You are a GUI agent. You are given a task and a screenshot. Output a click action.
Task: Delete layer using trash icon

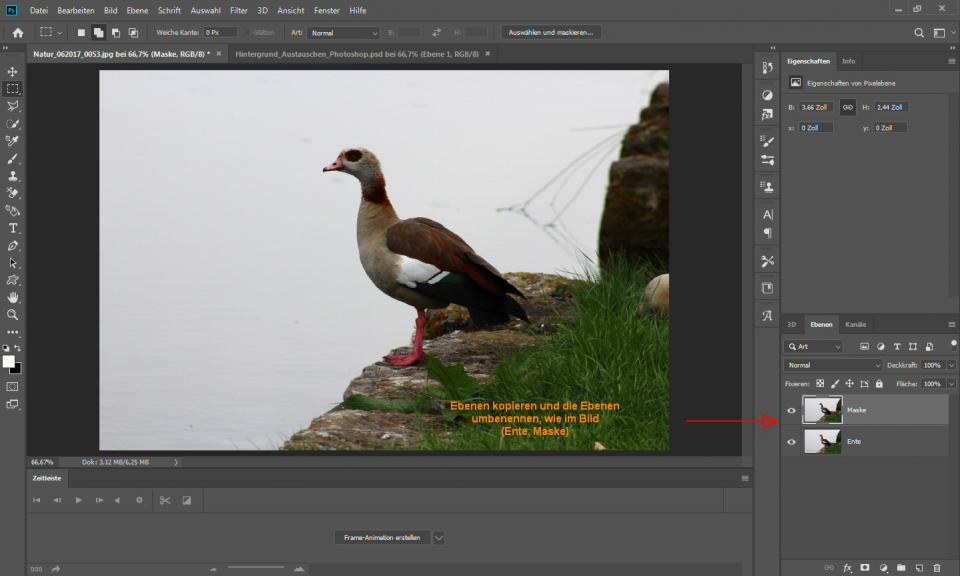click(936, 567)
